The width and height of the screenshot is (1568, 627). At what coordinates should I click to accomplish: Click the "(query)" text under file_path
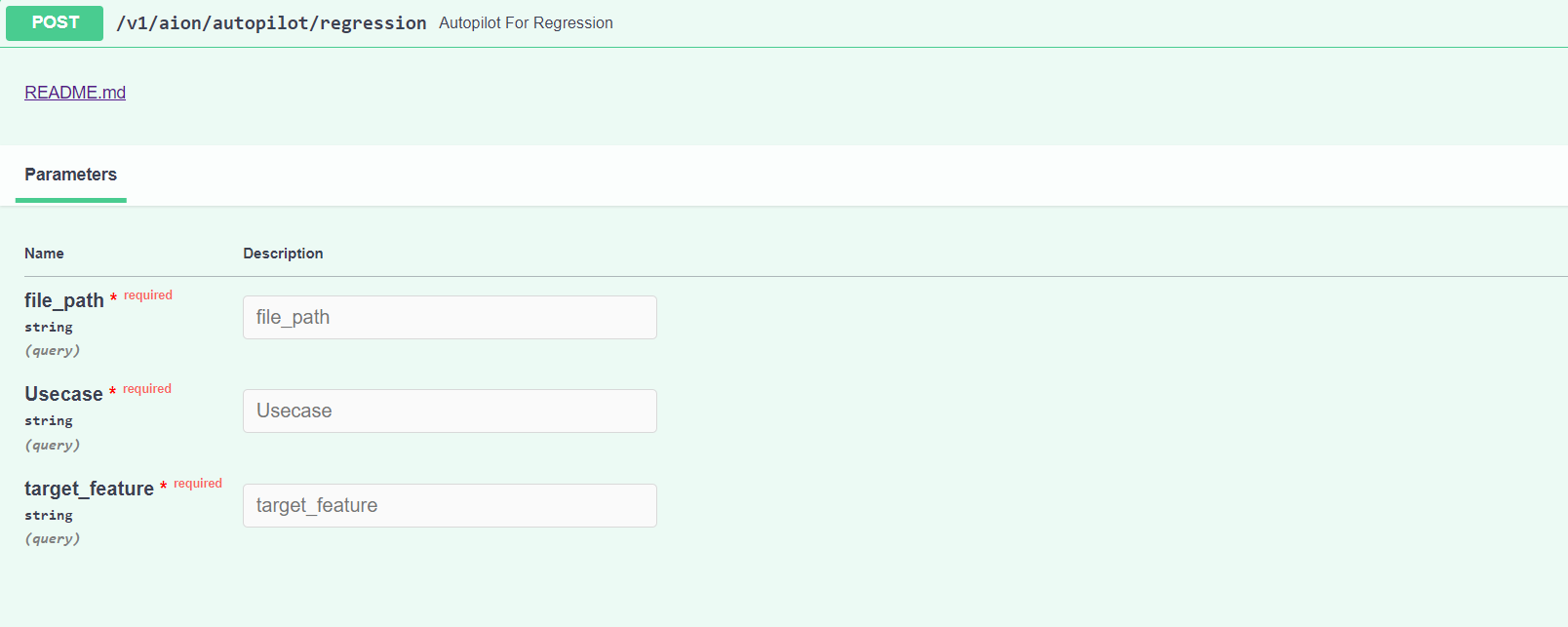(53, 351)
